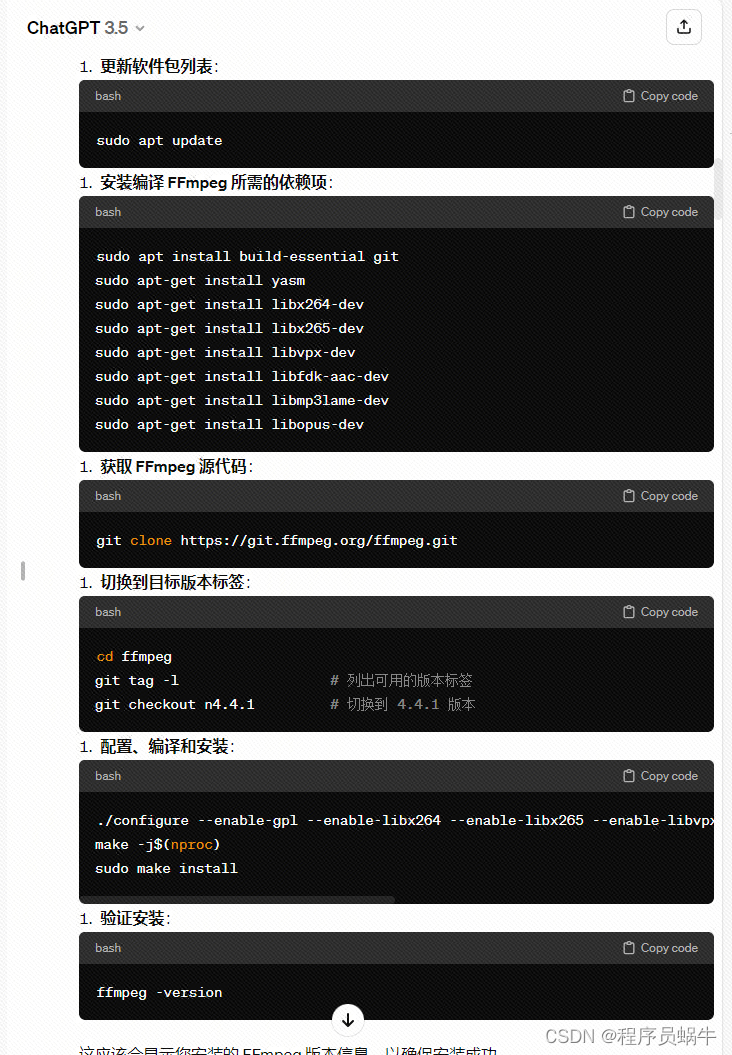This screenshot has width=732, height=1055.
Task: Click 'sudo apt install build-essential git' line
Action: (247, 256)
